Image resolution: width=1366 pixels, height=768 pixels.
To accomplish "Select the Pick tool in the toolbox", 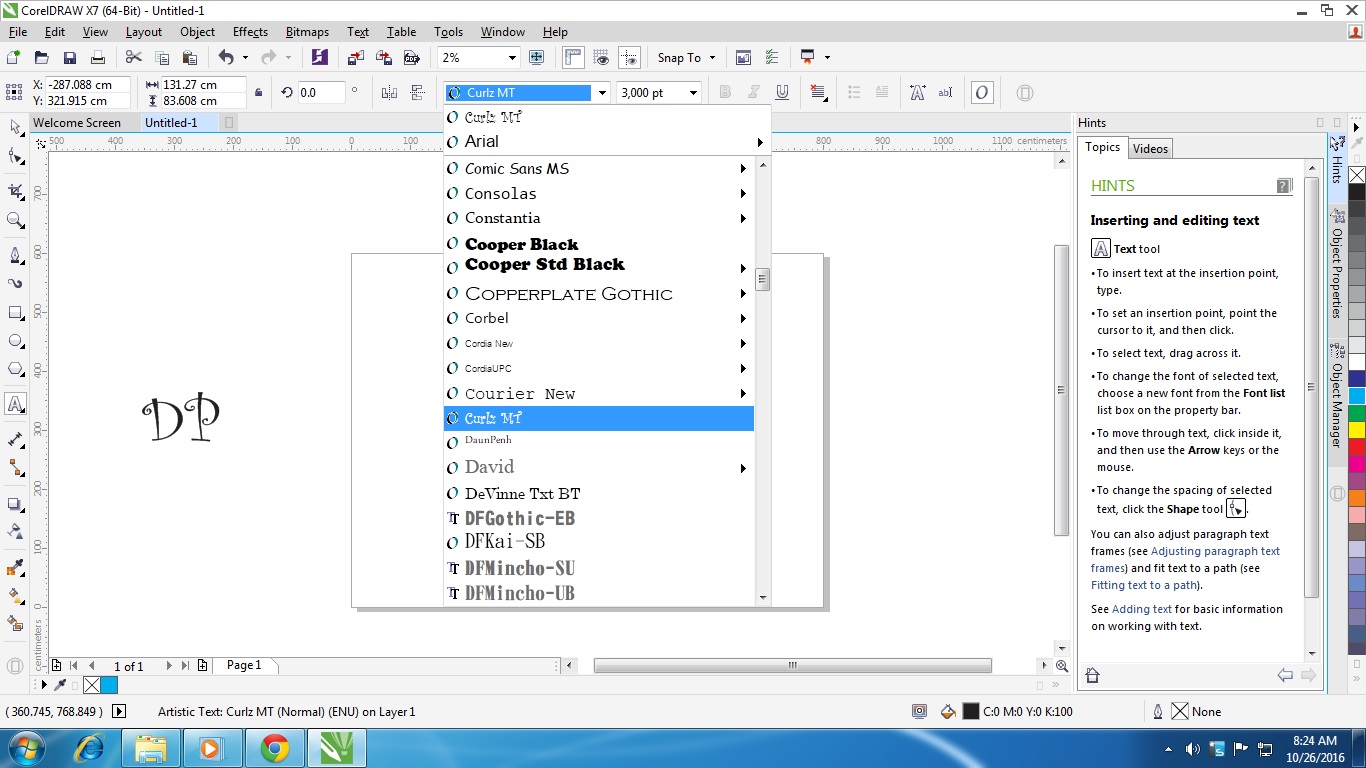I will [15, 127].
